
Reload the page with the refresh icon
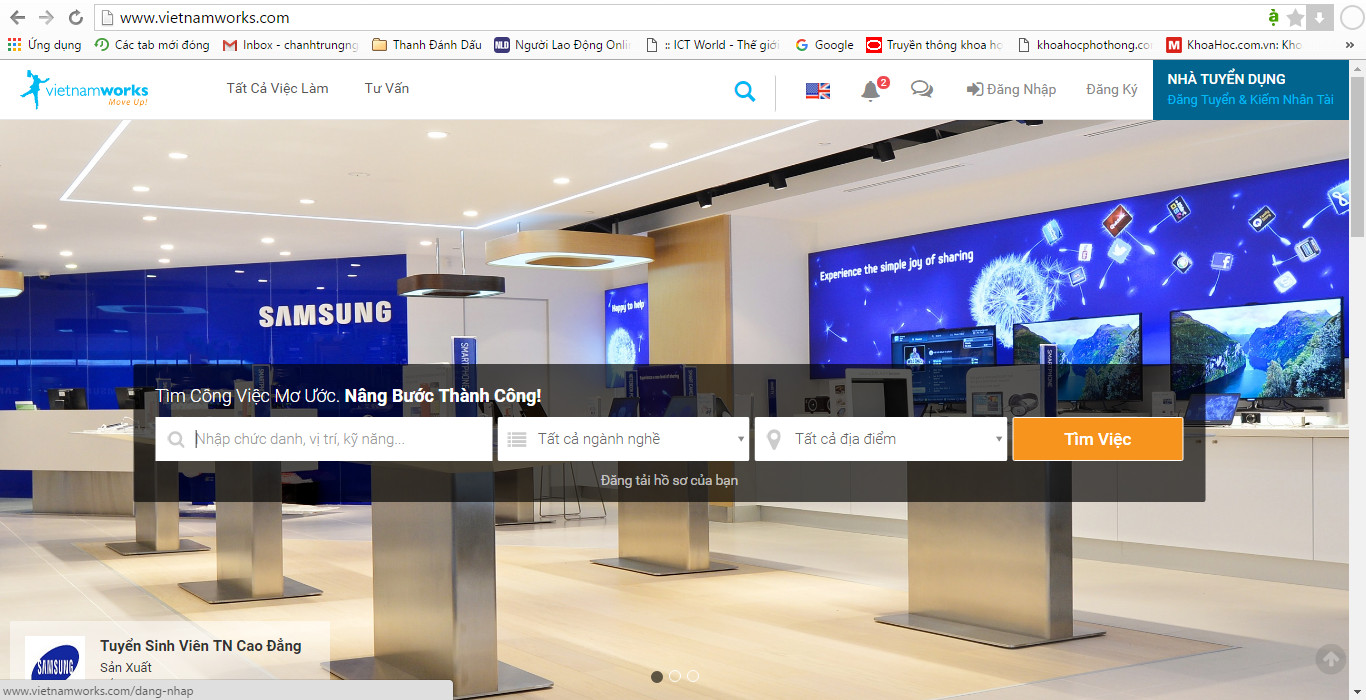[x=75, y=17]
